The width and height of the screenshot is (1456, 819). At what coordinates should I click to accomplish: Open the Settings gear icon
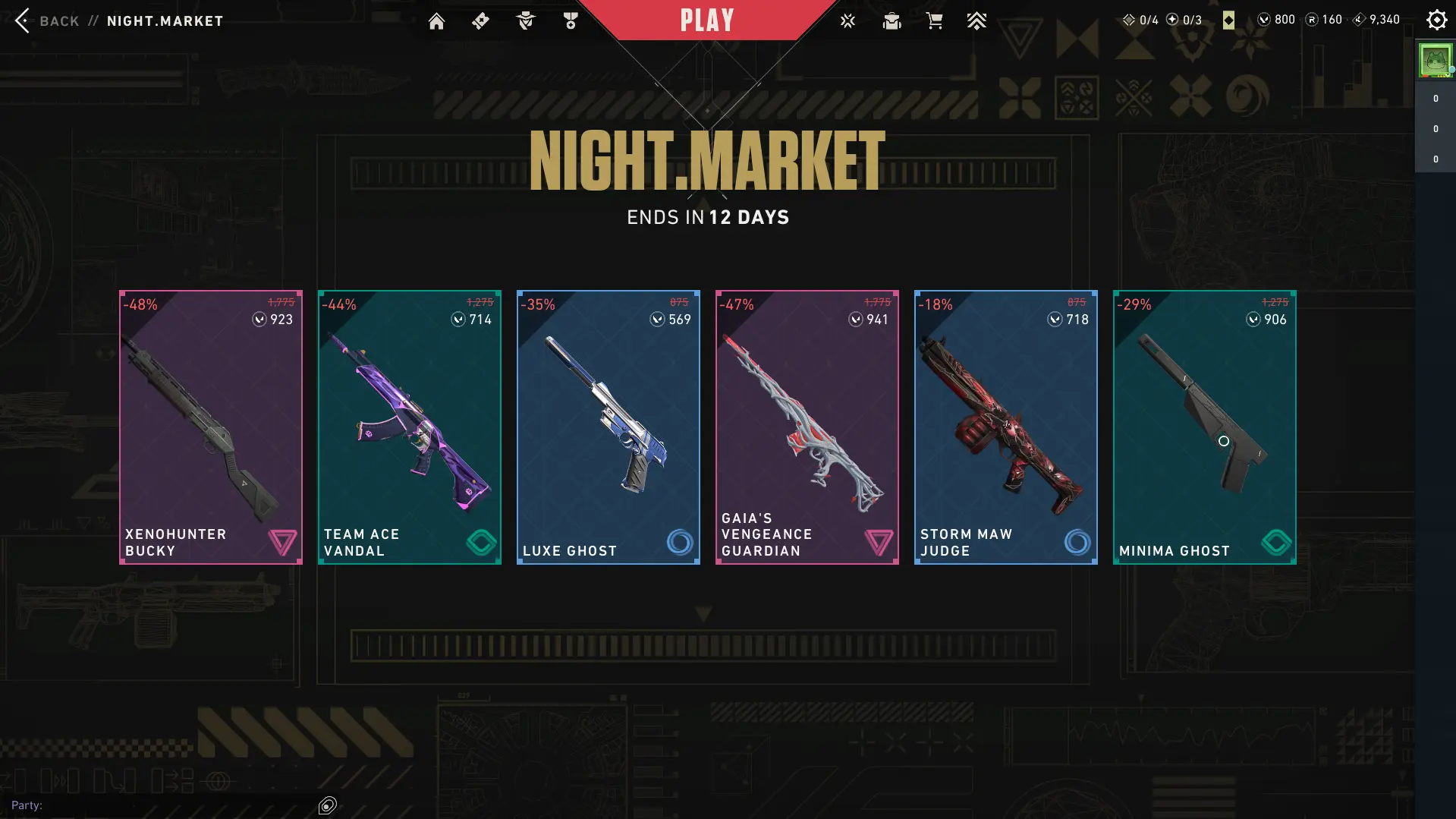click(1436, 20)
